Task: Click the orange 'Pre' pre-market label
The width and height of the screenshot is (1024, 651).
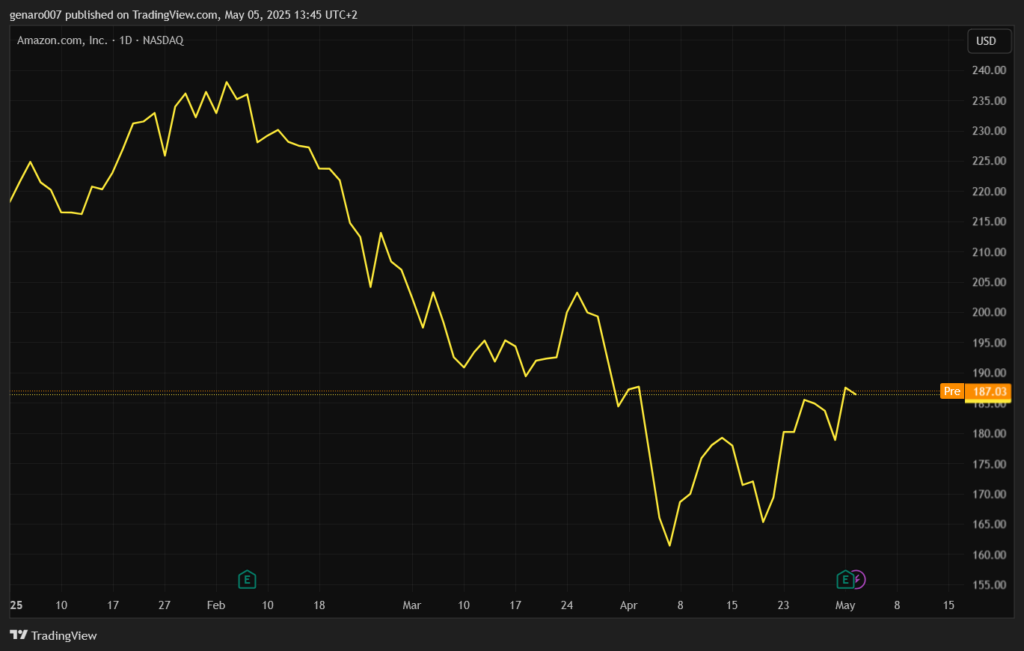Action: pyautogui.click(x=952, y=391)
